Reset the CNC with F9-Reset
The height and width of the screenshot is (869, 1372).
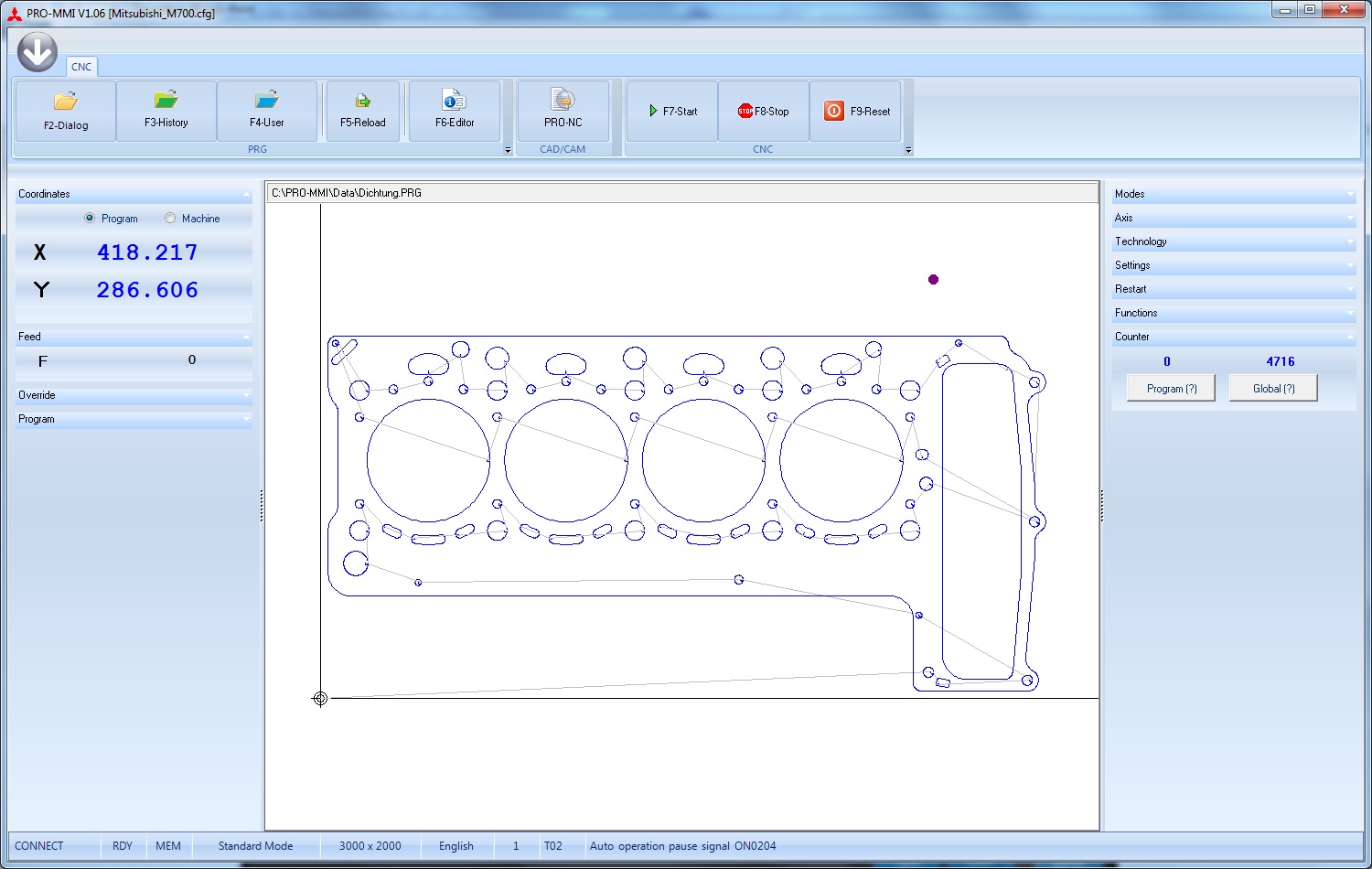pyautogui.click(x=856, y=112)
